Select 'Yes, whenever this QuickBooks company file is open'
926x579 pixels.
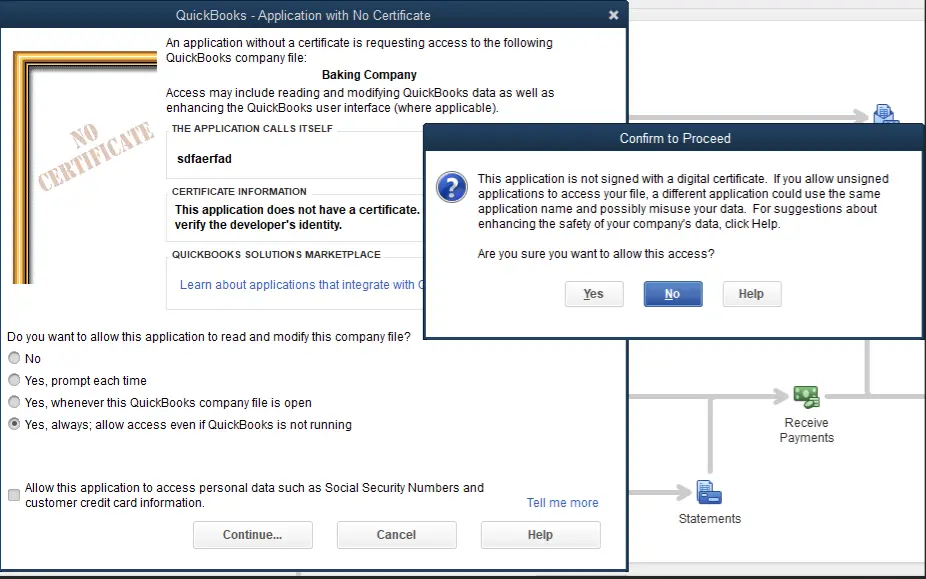tap(14, 402)
